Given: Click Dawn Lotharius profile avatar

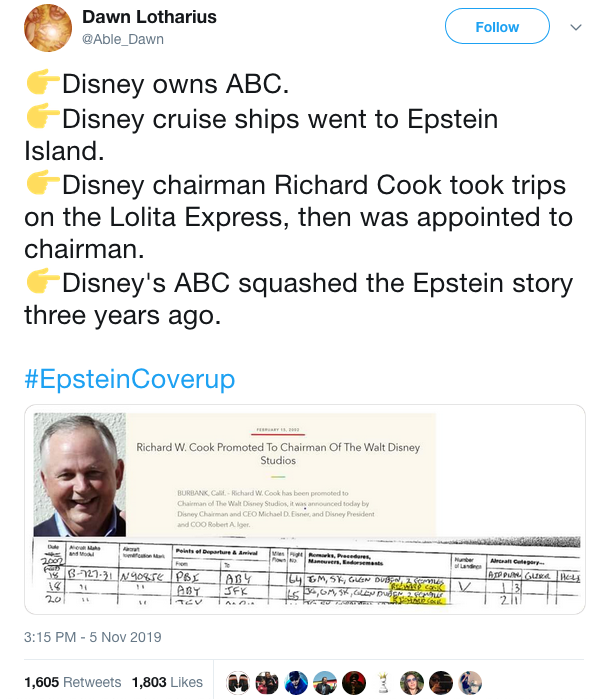Looking at the screenshot, I should pyautogui.click(x=46, y=29).
